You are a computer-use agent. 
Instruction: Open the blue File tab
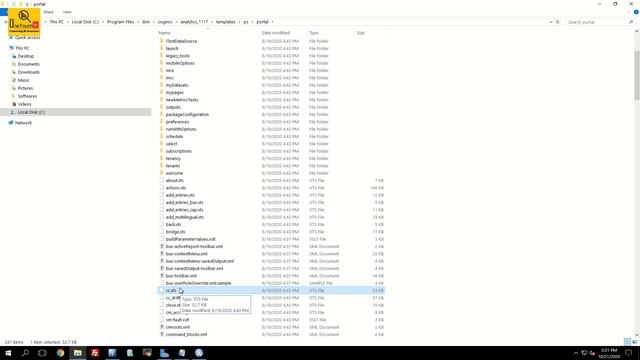pos(4,12)
